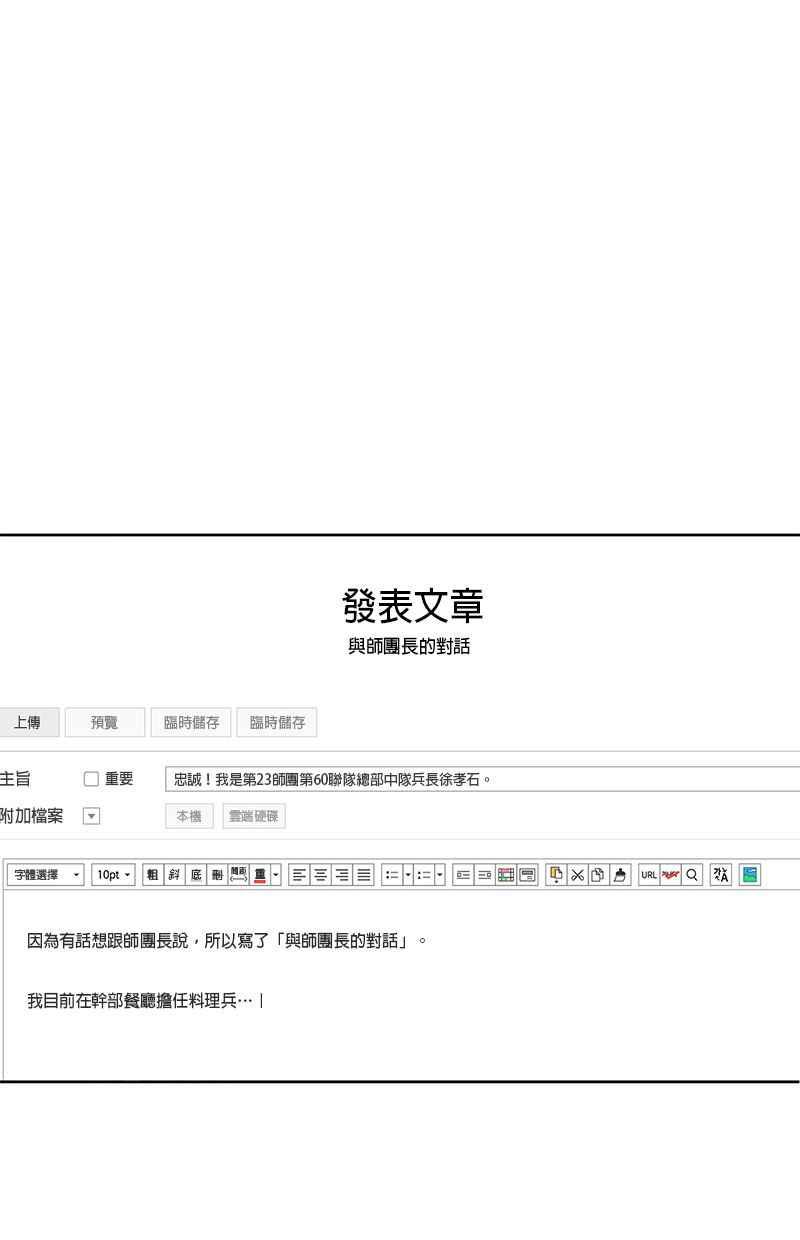Click the 與師團長的對話 subtitle
Image resolution: width=800 pixels, height=1240 pixels.
(x=409, y=647)
